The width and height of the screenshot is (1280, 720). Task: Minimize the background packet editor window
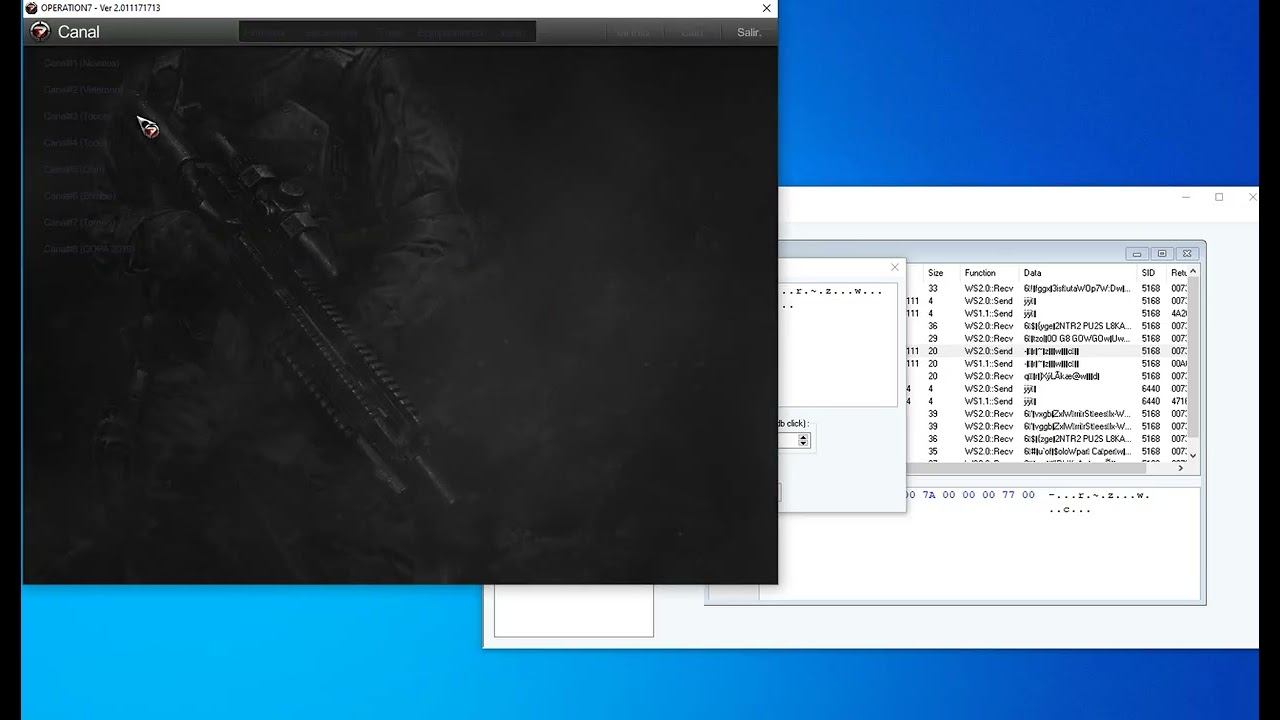pos(1185,197)
